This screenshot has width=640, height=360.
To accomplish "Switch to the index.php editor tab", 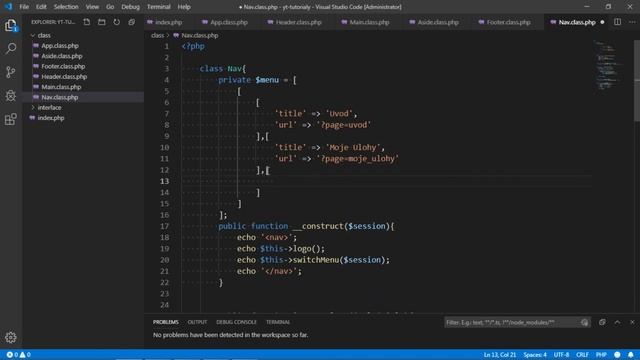I will 169,22.
